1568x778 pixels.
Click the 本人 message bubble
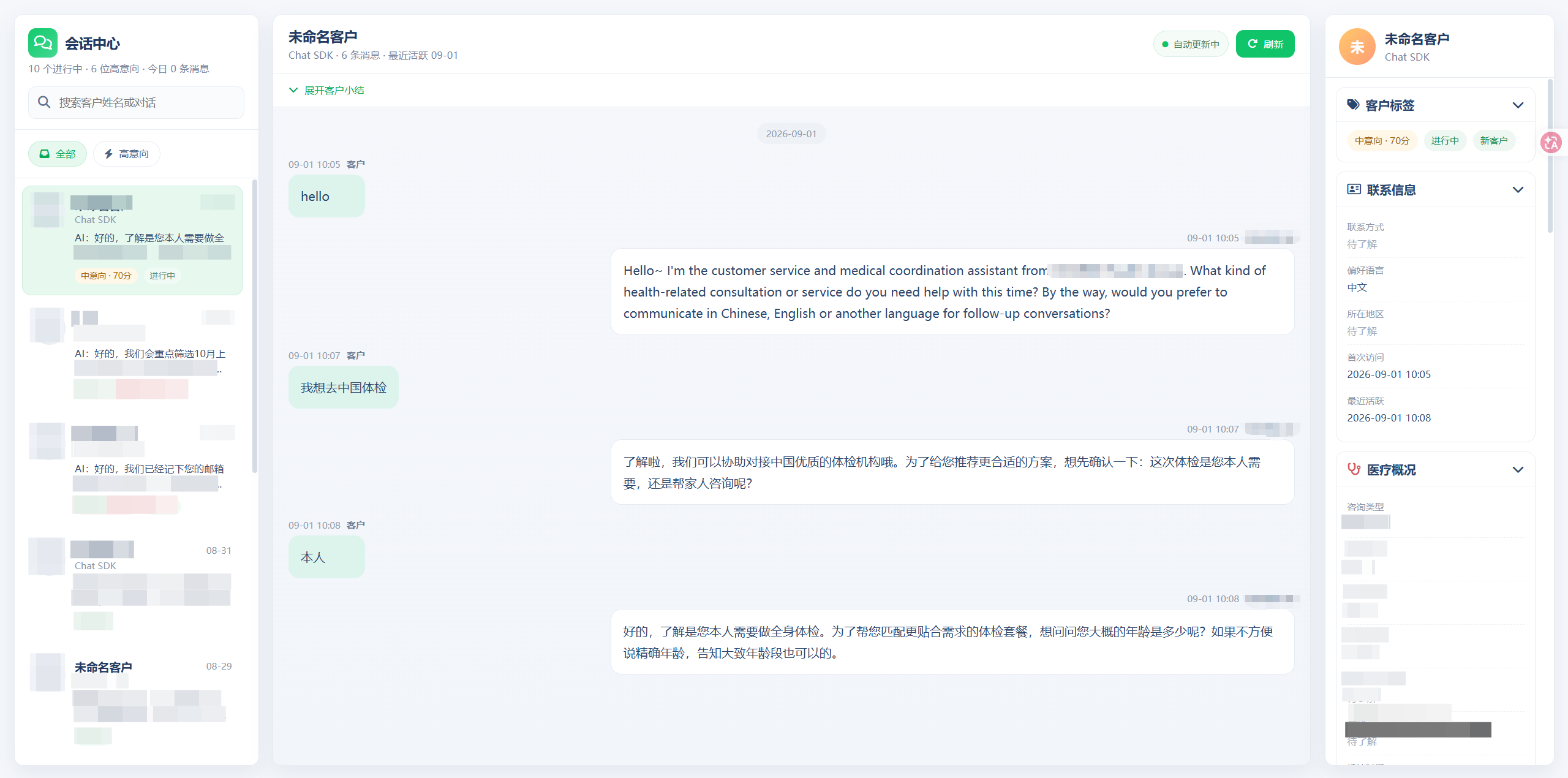tap(326, 557)
